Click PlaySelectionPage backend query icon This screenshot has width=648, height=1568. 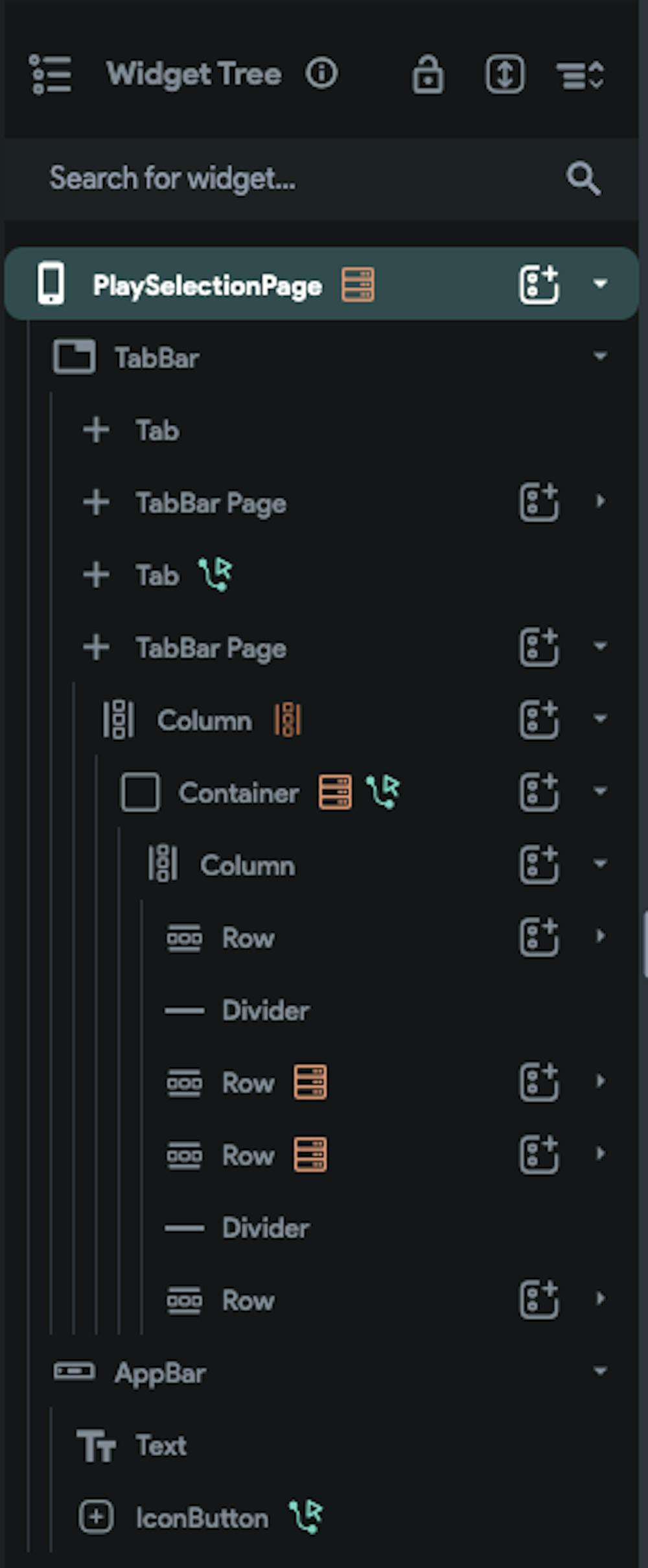pyautogui.click(x=358, y=284)
